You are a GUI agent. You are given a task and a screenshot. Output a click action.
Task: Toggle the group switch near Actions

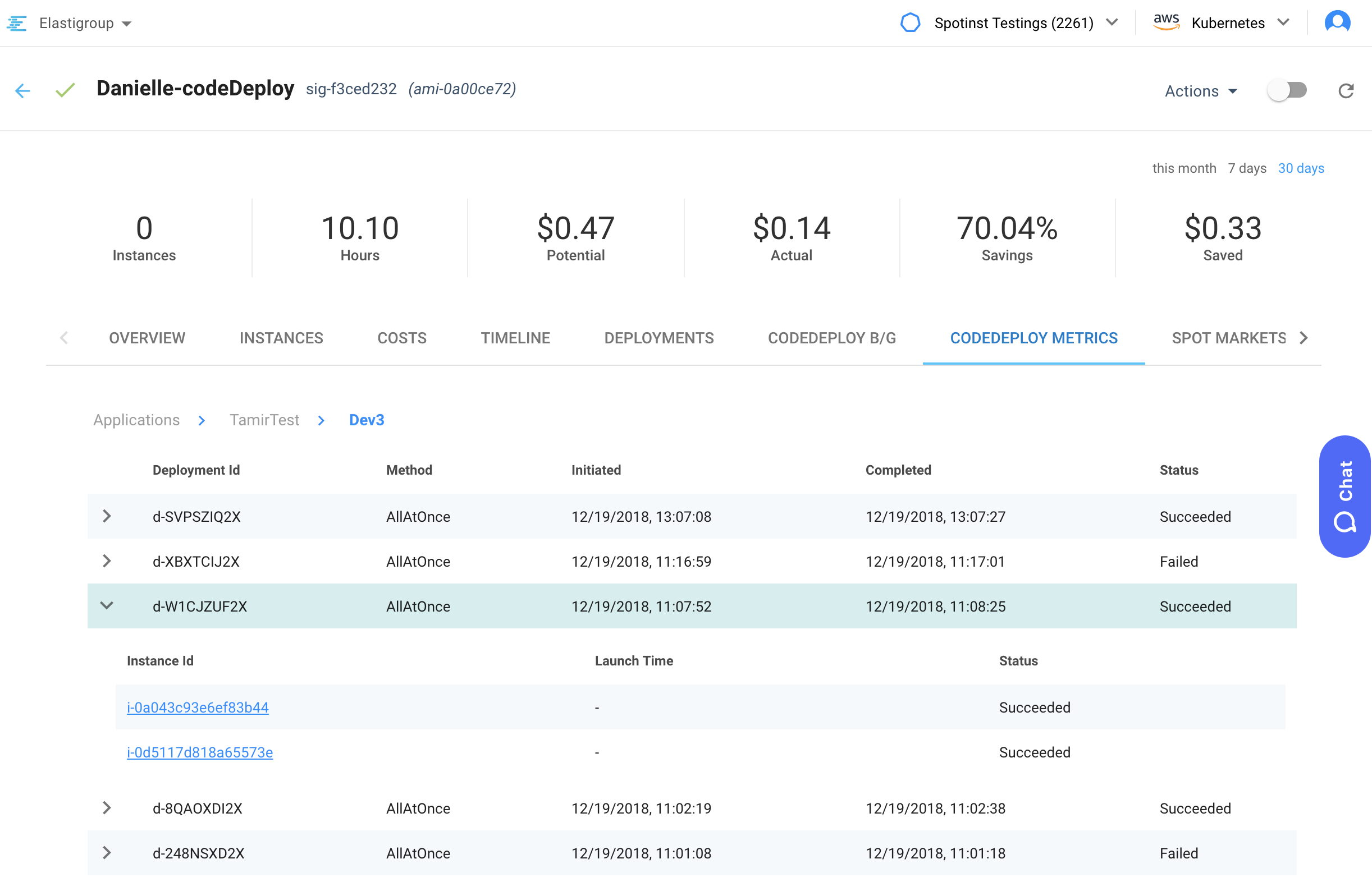1287,90
